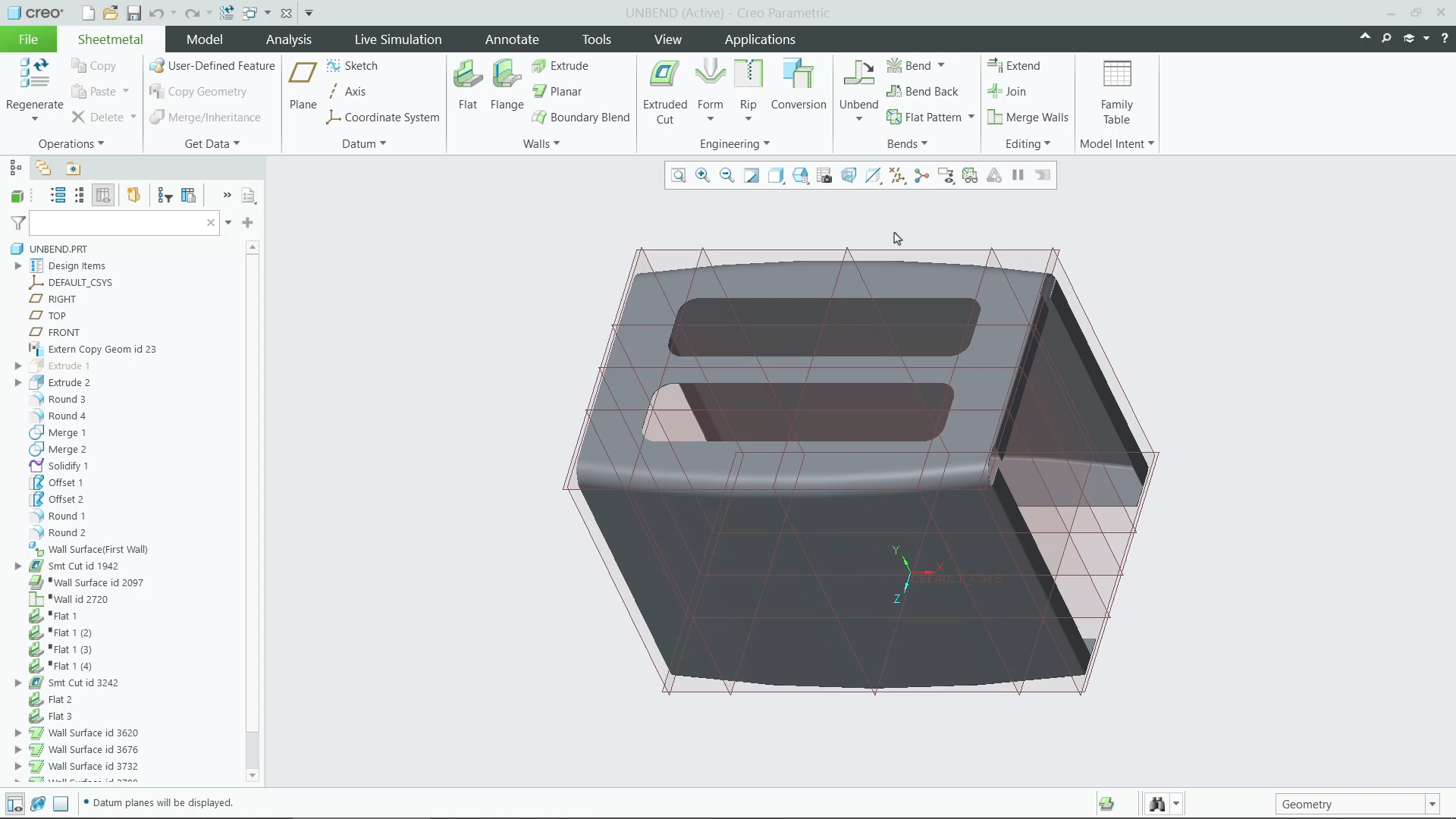The width and height of the screenshot is (1456, 819).
Task: Open the Geometry selection filter dropdown
Action: pos(1432,803)
